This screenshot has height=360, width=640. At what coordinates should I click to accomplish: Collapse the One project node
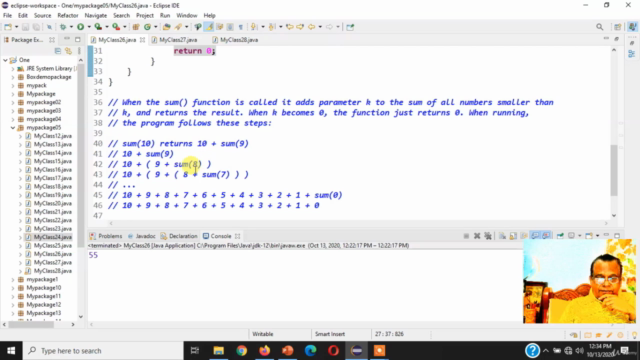tap(5, 60)
